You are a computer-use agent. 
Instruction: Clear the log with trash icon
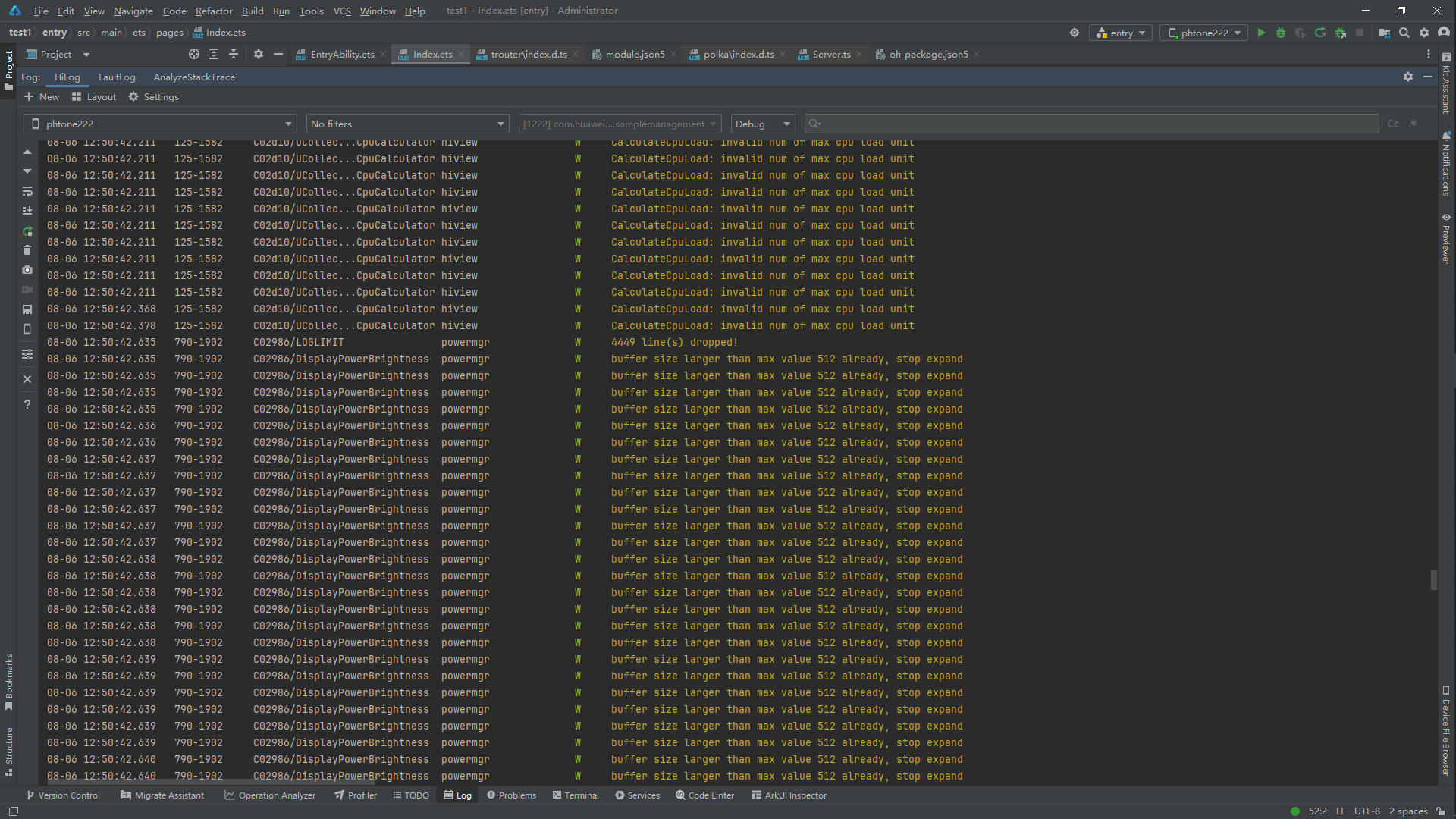pos(27,250)
